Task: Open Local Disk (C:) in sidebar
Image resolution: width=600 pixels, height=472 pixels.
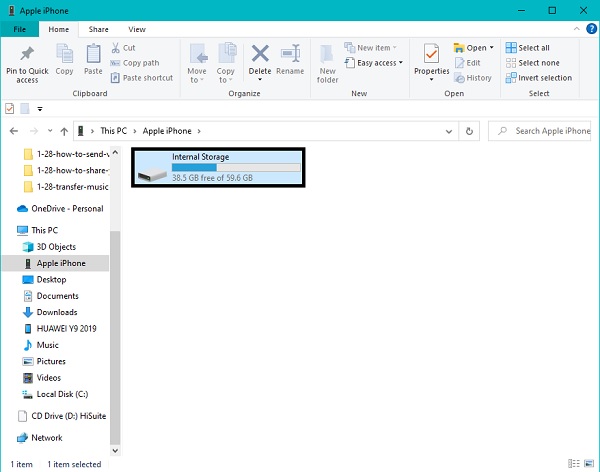Action: pyautogui.click(x=55, y=394)
